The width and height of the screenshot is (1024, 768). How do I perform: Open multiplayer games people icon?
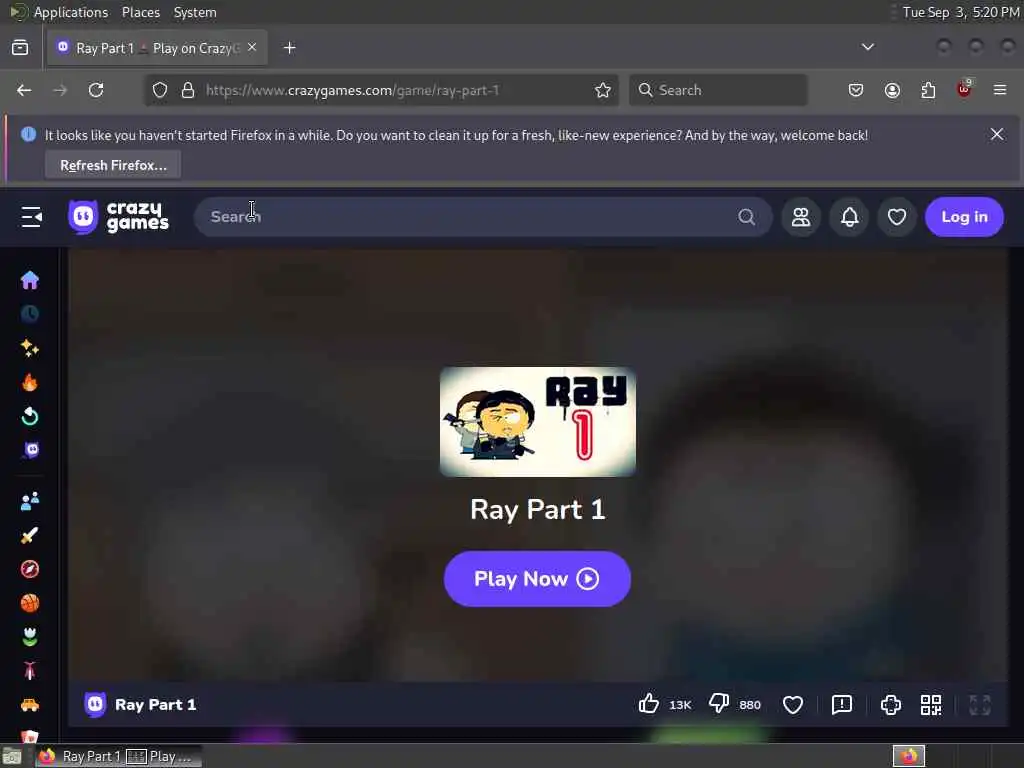point(29,502)
